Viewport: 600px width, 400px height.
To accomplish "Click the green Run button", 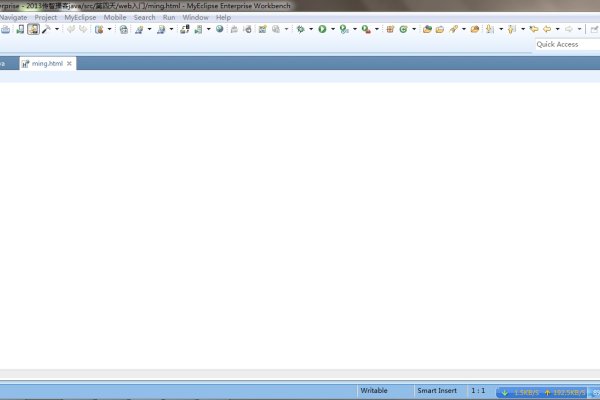I will pos(322,30).
